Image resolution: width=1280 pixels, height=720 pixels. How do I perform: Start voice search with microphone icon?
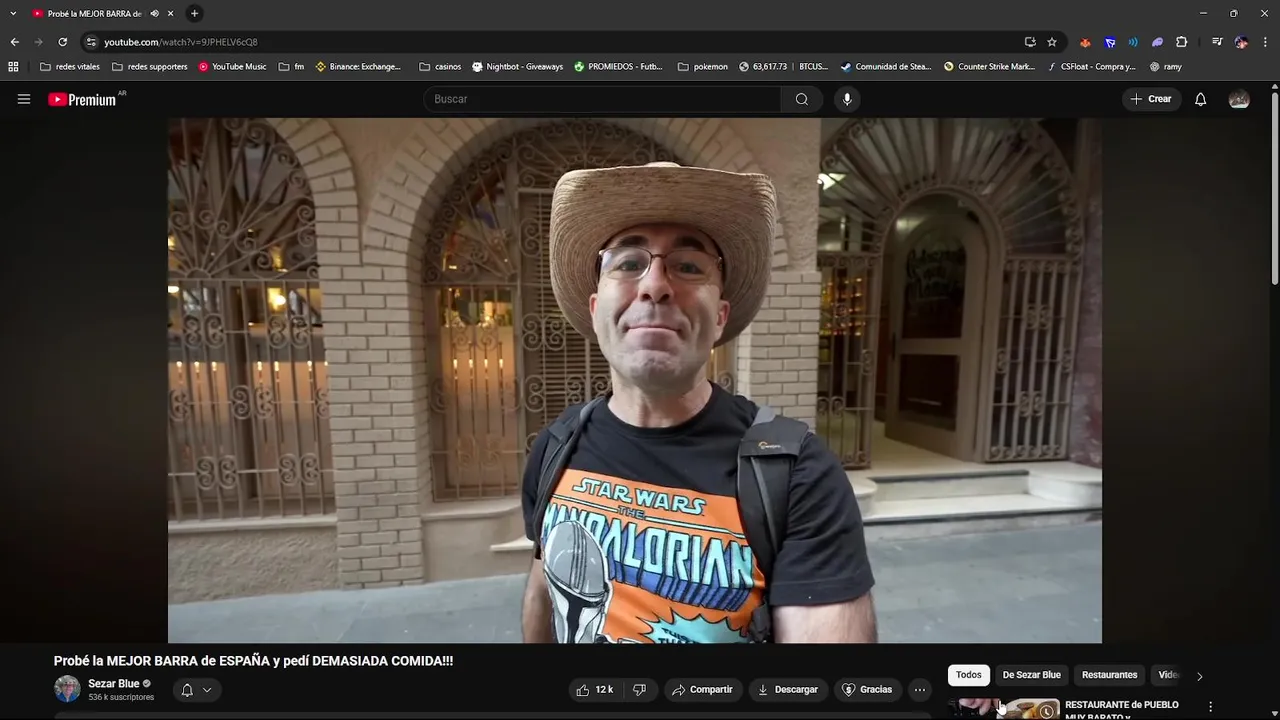click(x=847, y=99)
